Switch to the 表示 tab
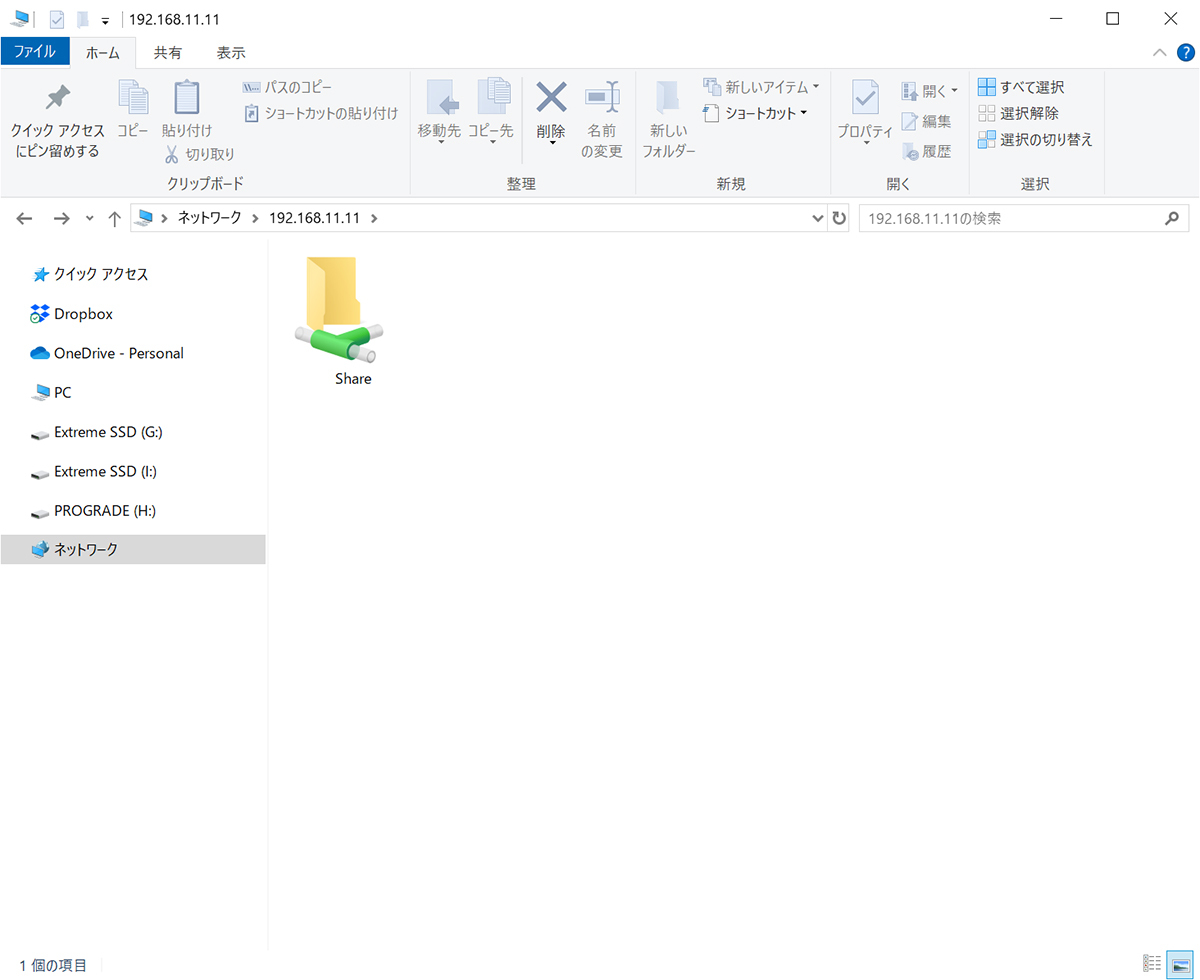1200x980 pixels. 231,52
